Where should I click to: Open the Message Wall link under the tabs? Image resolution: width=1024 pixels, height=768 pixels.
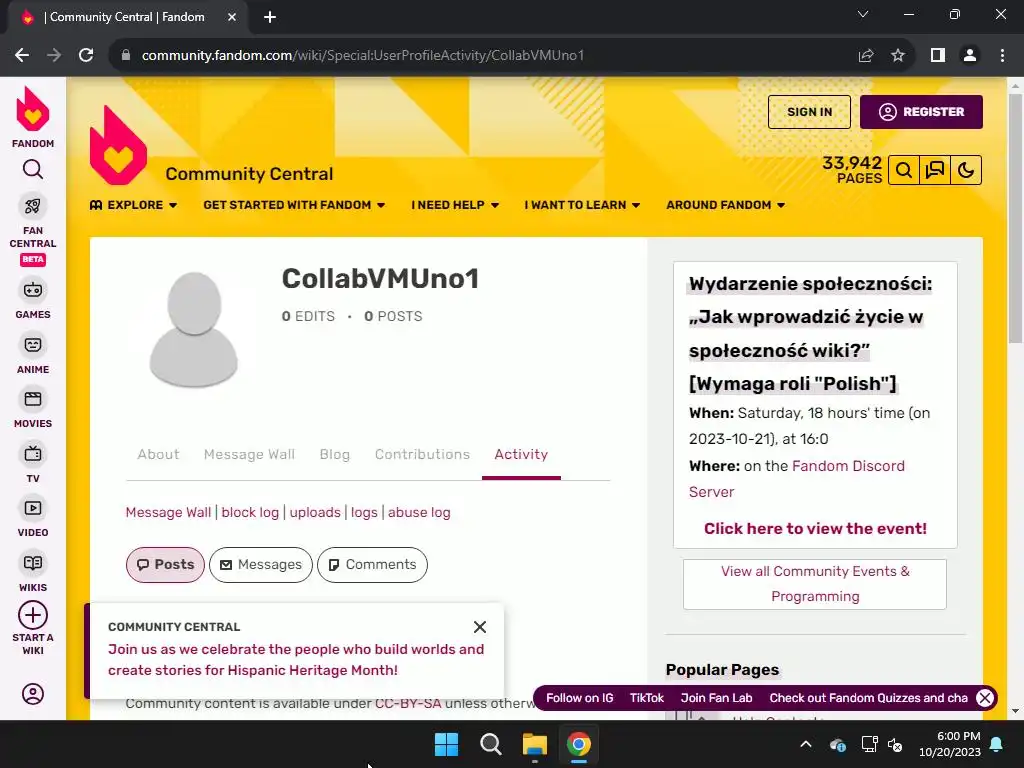click(168, 513)
